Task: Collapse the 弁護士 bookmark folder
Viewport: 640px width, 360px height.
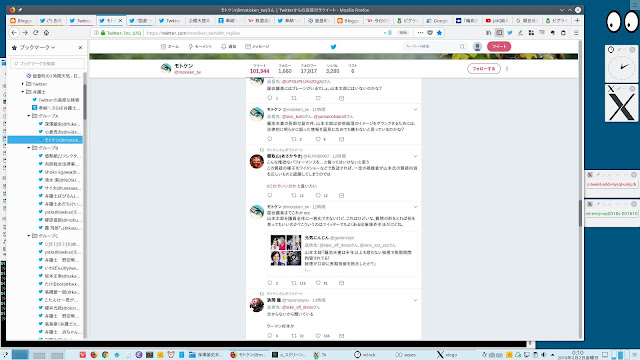Action: point(23,92)
